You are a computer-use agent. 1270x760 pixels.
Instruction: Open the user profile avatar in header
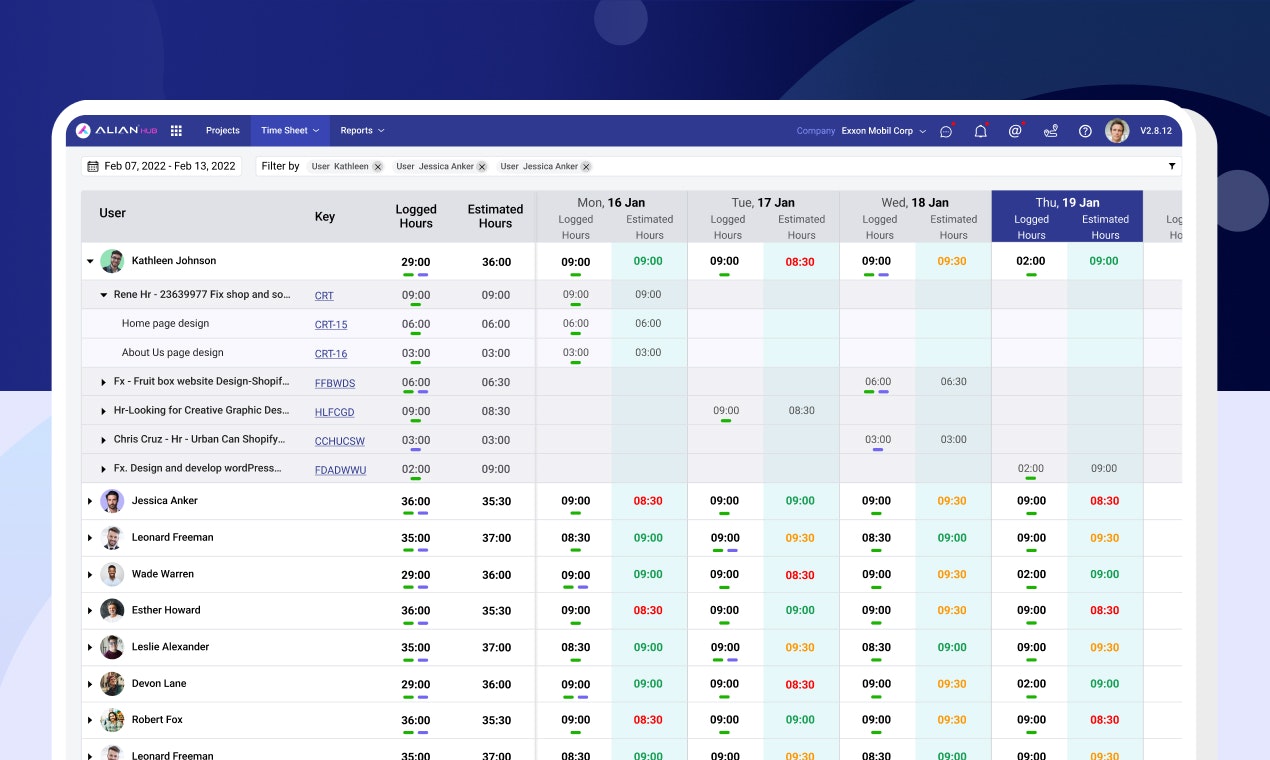point(1117,131)
